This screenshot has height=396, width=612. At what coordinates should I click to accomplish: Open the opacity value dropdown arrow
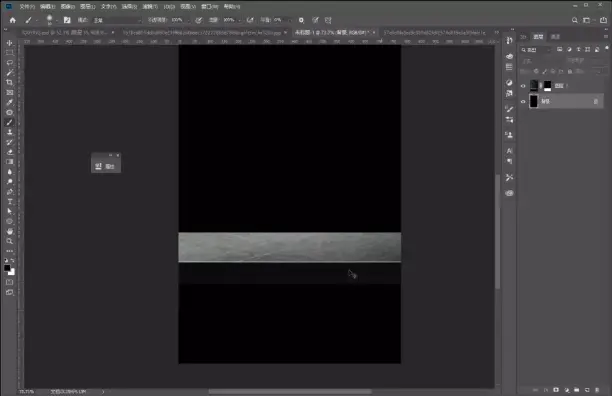coord(189,20)
